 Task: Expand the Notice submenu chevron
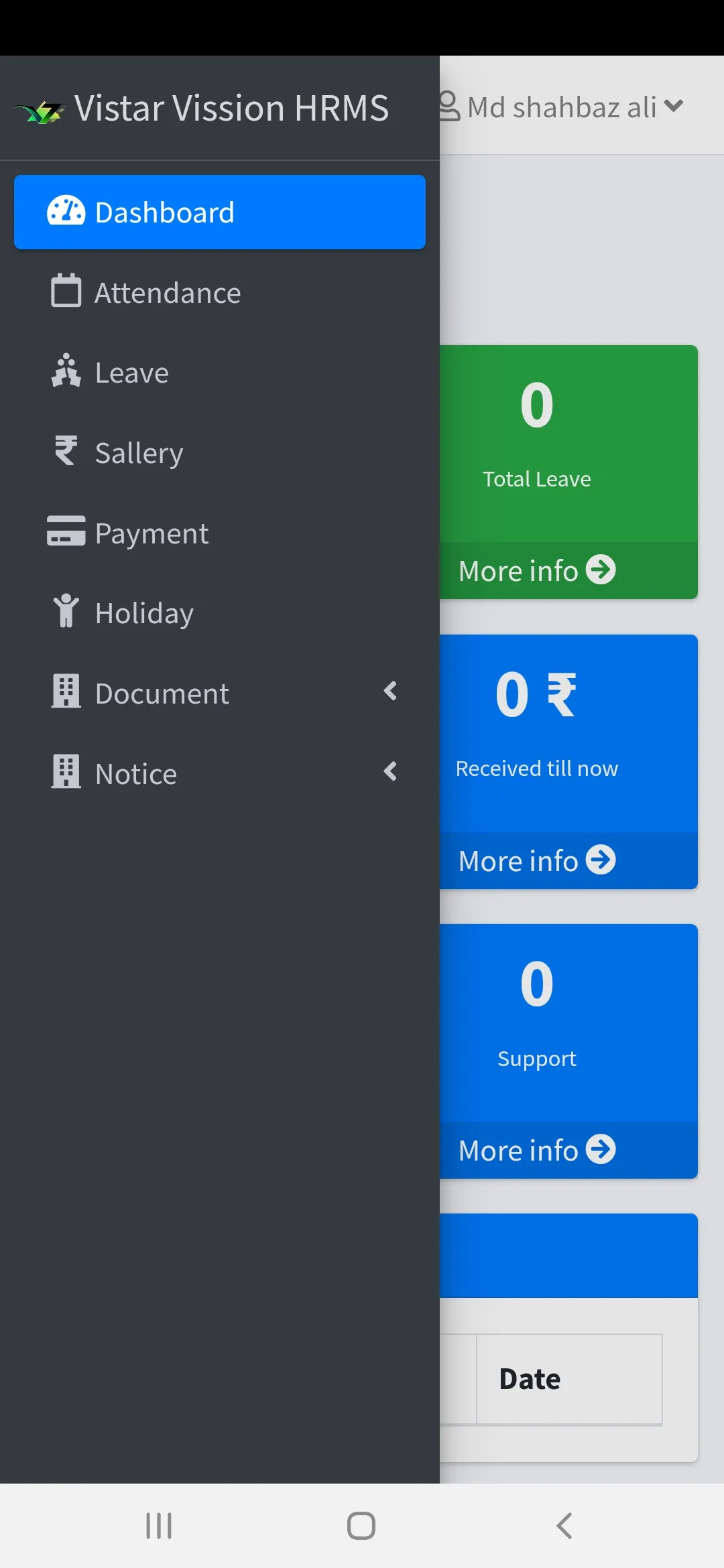(391, 772)
